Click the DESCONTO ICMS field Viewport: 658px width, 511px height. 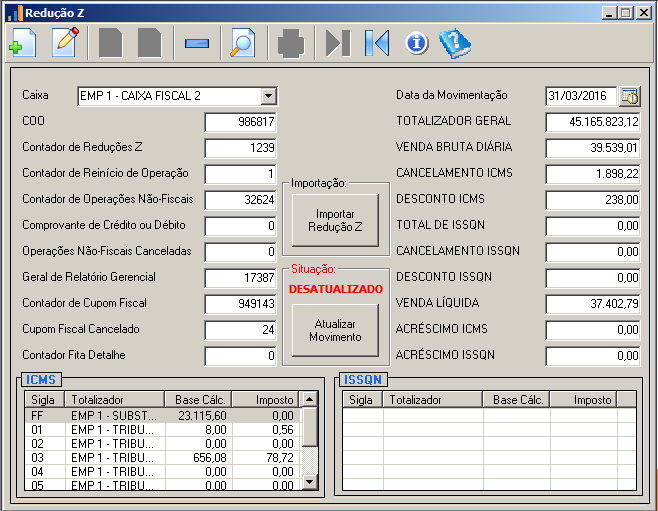[593, 200]
